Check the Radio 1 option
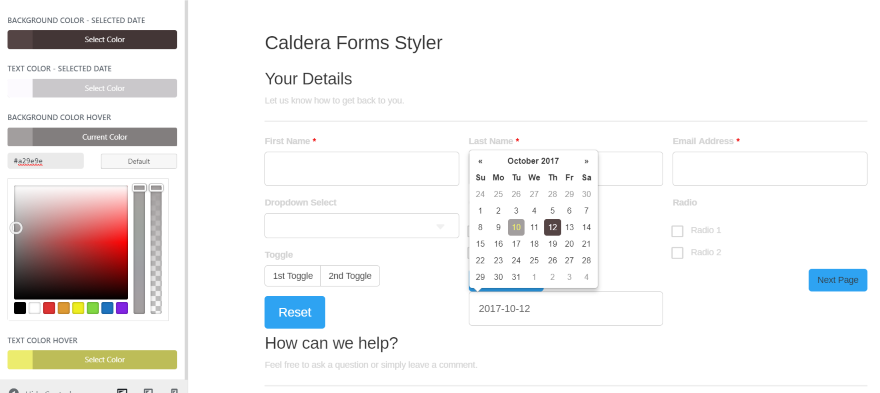This screenshot has height=393, width=880. [x=677, y=231]
